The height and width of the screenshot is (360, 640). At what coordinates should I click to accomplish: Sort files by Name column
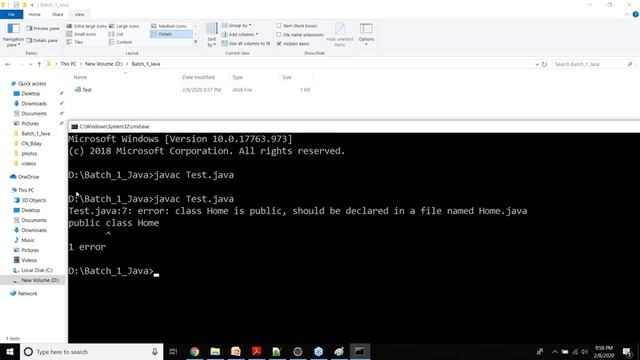[80, 77]
